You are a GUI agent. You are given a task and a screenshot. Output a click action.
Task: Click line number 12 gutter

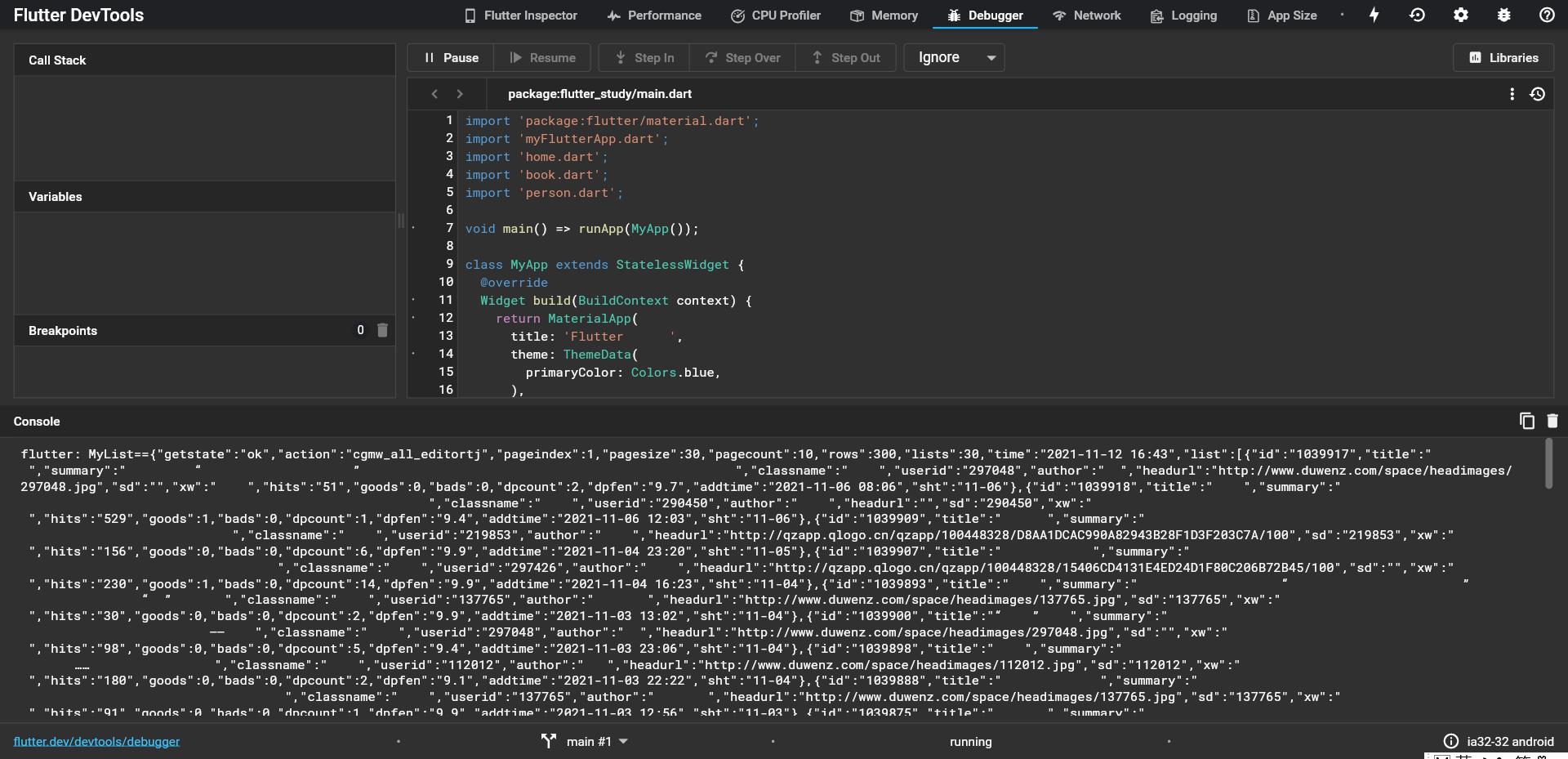click(x=445, y=318)
